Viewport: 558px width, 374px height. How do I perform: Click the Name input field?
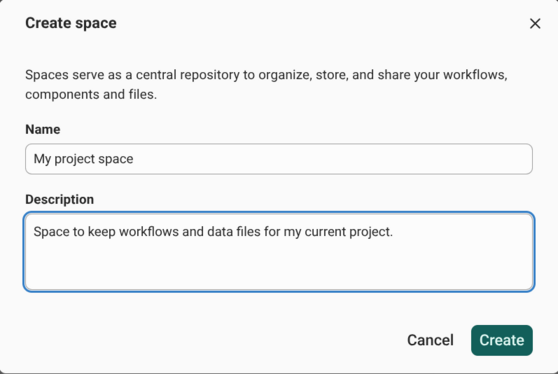tap(279, 159)
